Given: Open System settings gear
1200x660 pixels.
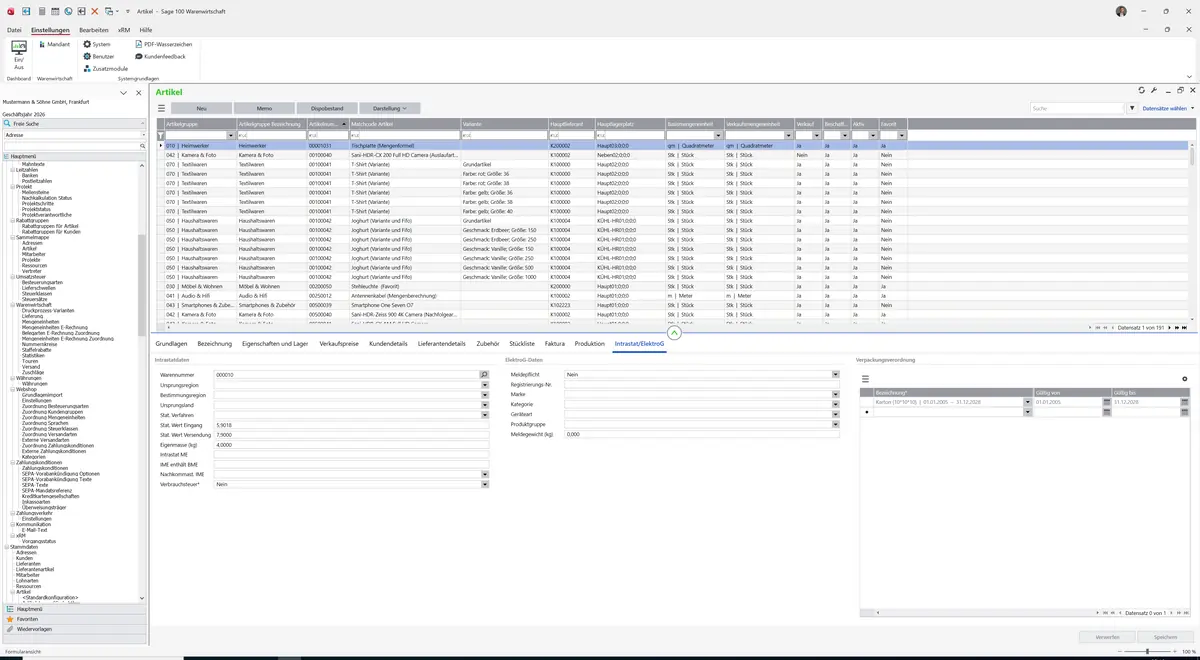Looking at the screenshot, I should pos(97,44).
